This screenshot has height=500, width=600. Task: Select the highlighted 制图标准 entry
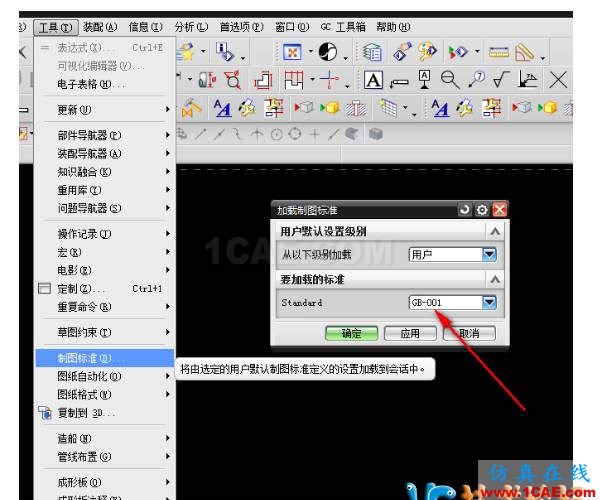(104, 358)
